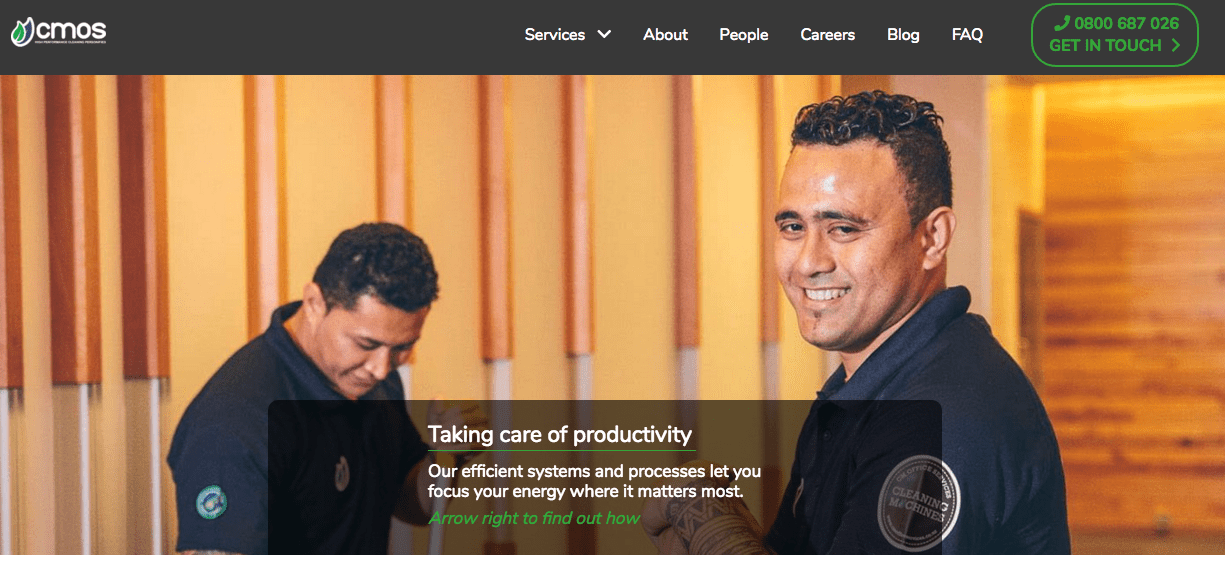Visit the FAQ page
1225x583 pixels.
967,34
